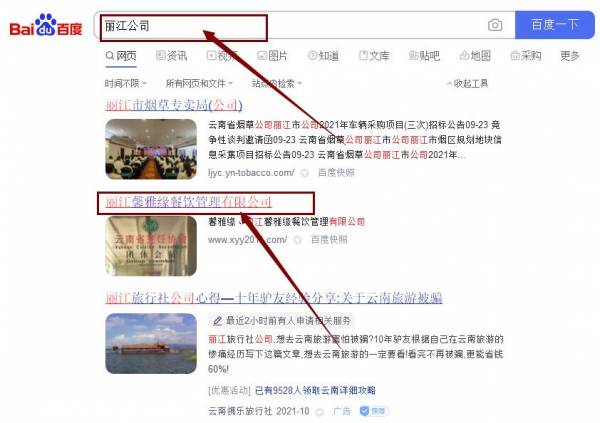Image resolution: width=600 pixels, height=423 pixels.
Task: Expand the 更多 menu
Action: [x=570, y=56]
